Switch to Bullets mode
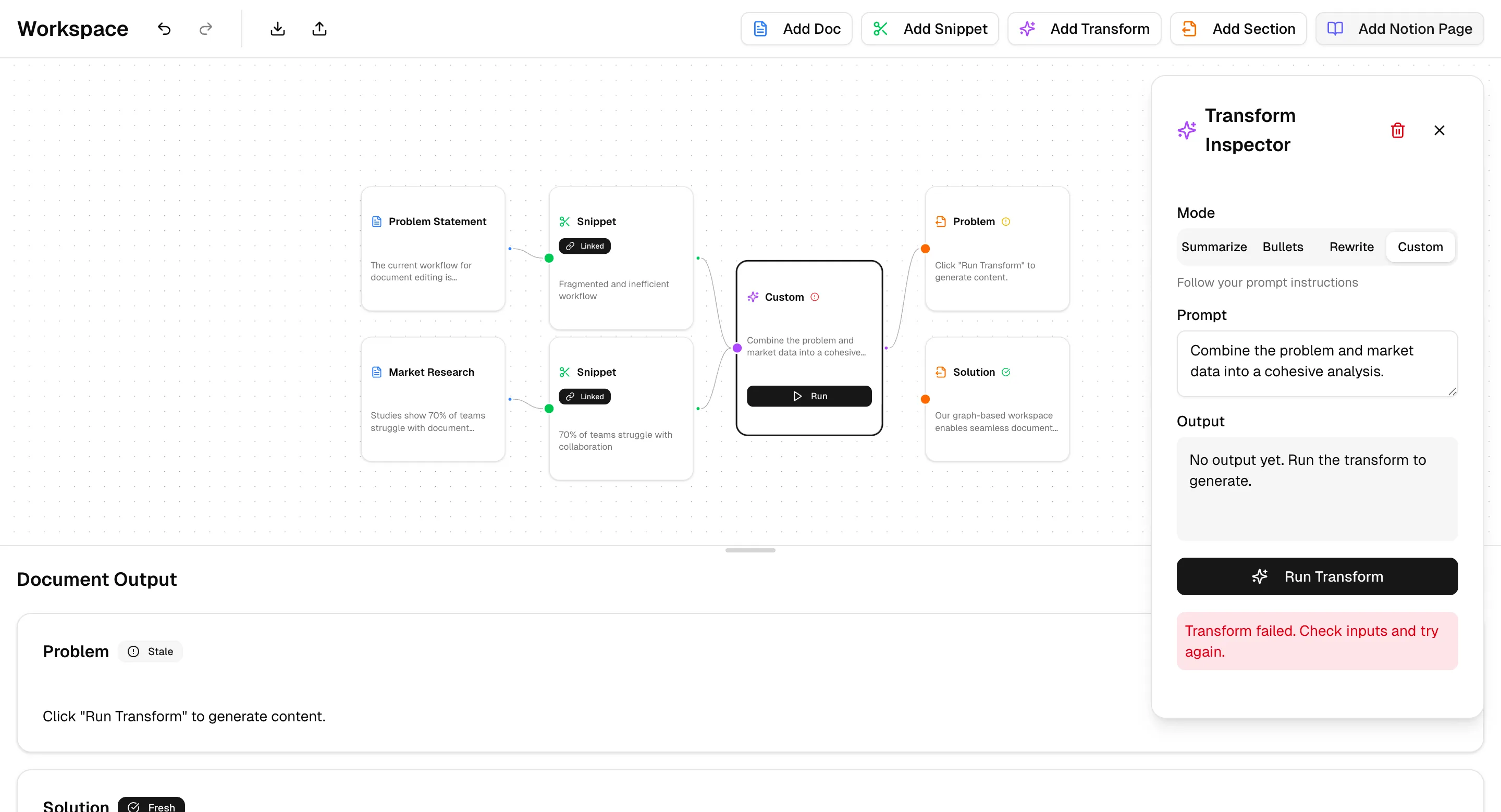 pos(1283,247)
